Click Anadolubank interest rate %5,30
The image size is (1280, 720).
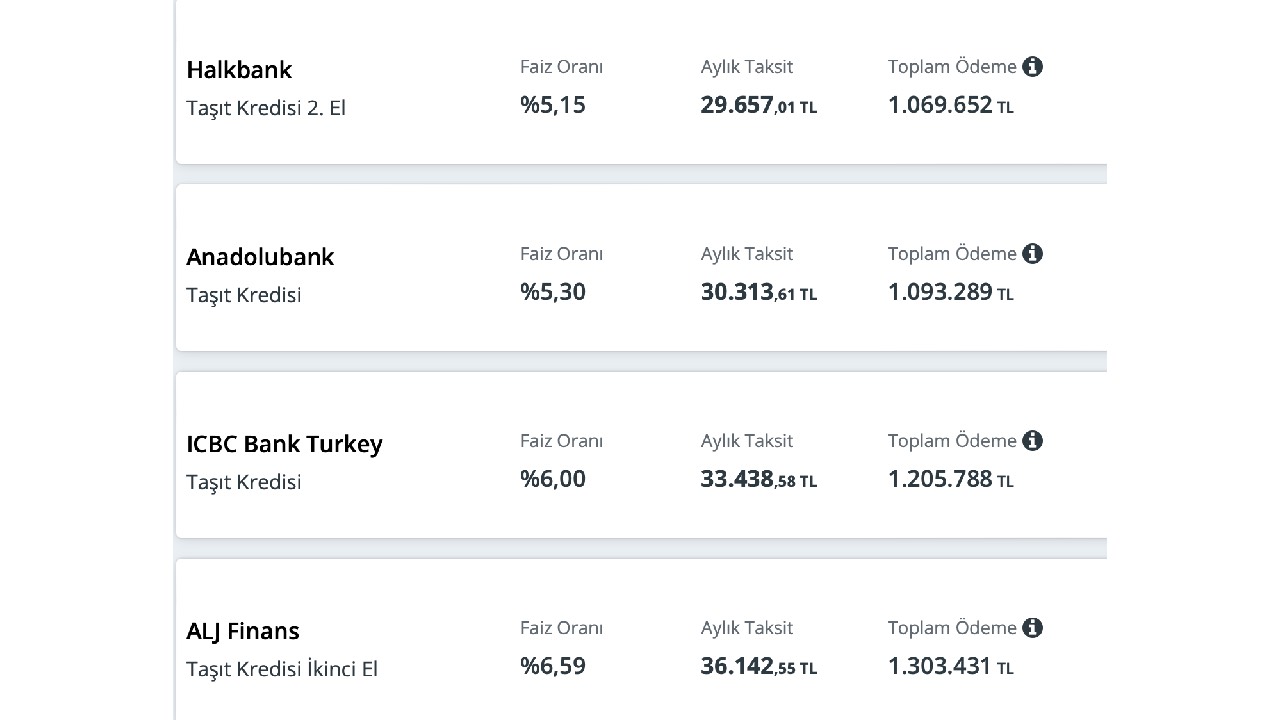tap(553, 292)
